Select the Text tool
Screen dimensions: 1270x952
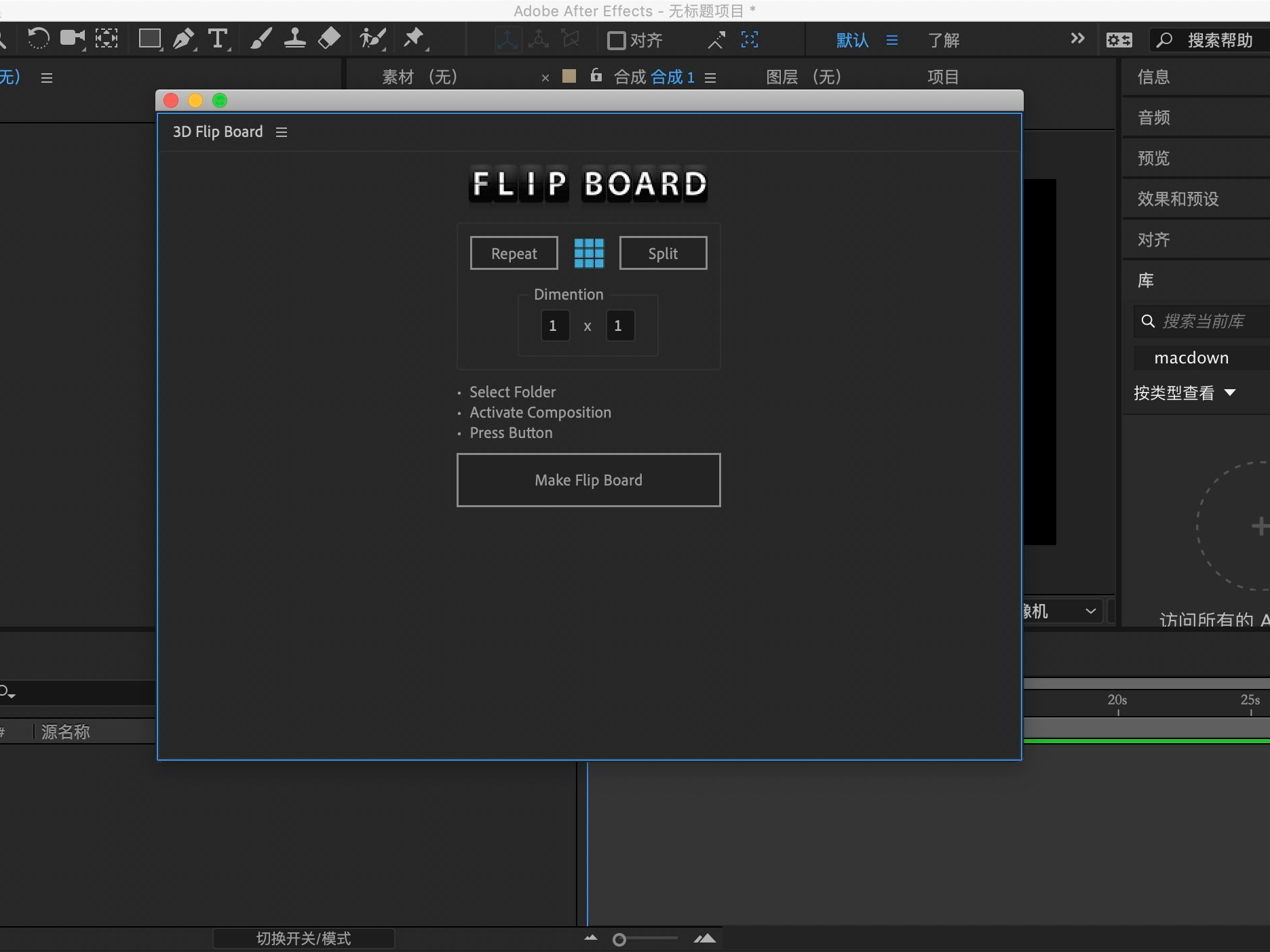click(x=218, y=39)
